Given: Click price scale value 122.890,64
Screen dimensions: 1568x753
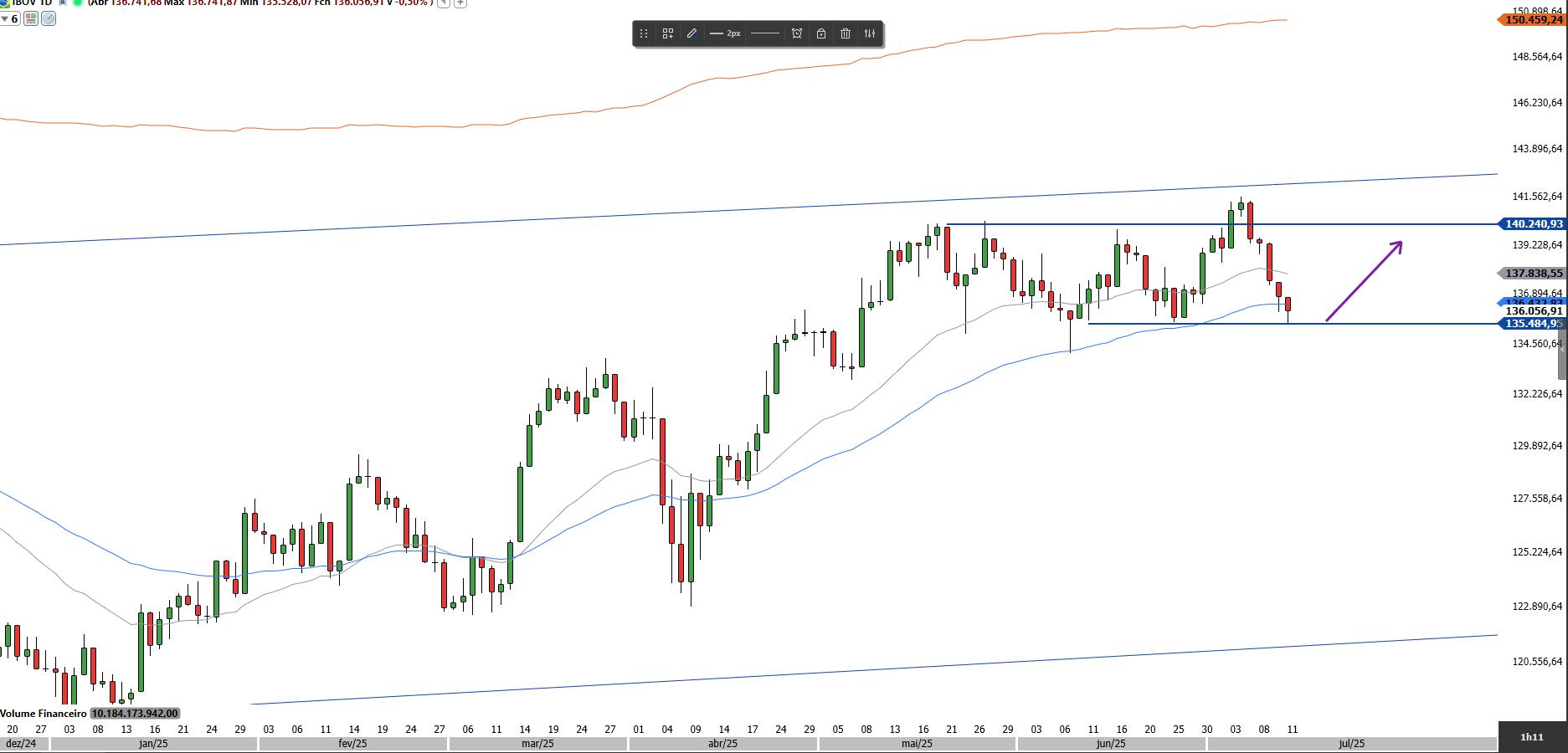Looking at the screenshot, I should click(1536, 607).
